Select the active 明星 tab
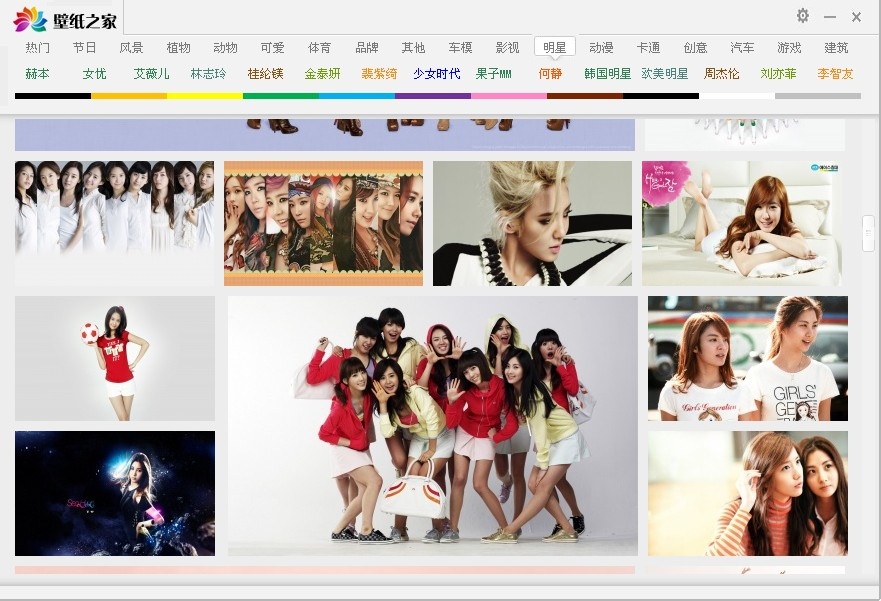881x601 pixels. click(555, 48)
